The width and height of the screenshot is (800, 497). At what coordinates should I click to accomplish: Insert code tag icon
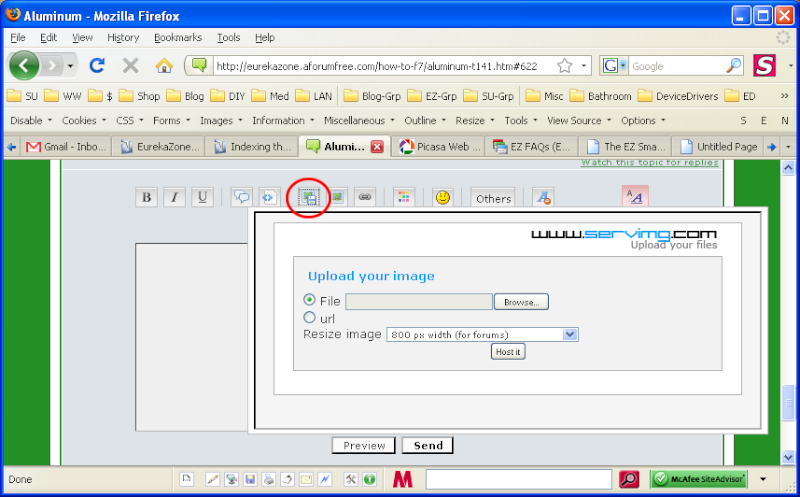(x=269, y=197)
